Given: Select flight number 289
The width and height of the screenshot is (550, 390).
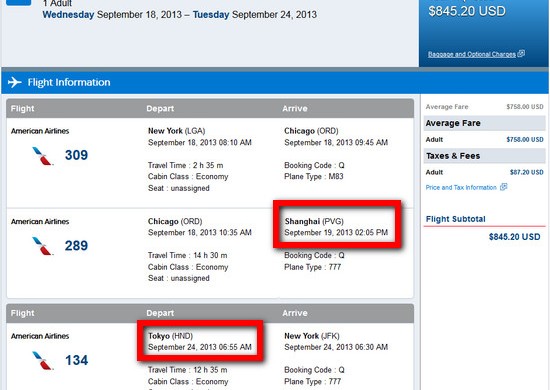Looking at the screenshot, I should pos(76,246).
